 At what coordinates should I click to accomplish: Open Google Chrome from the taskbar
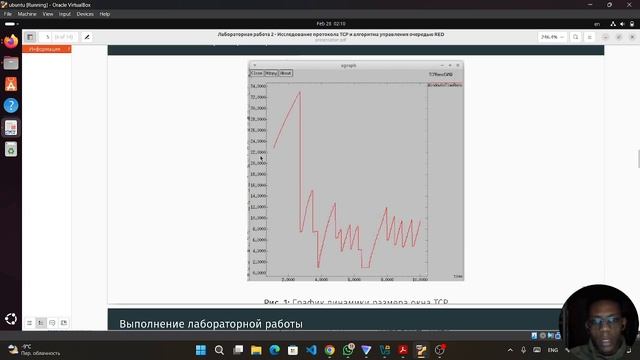click(330, 350)
